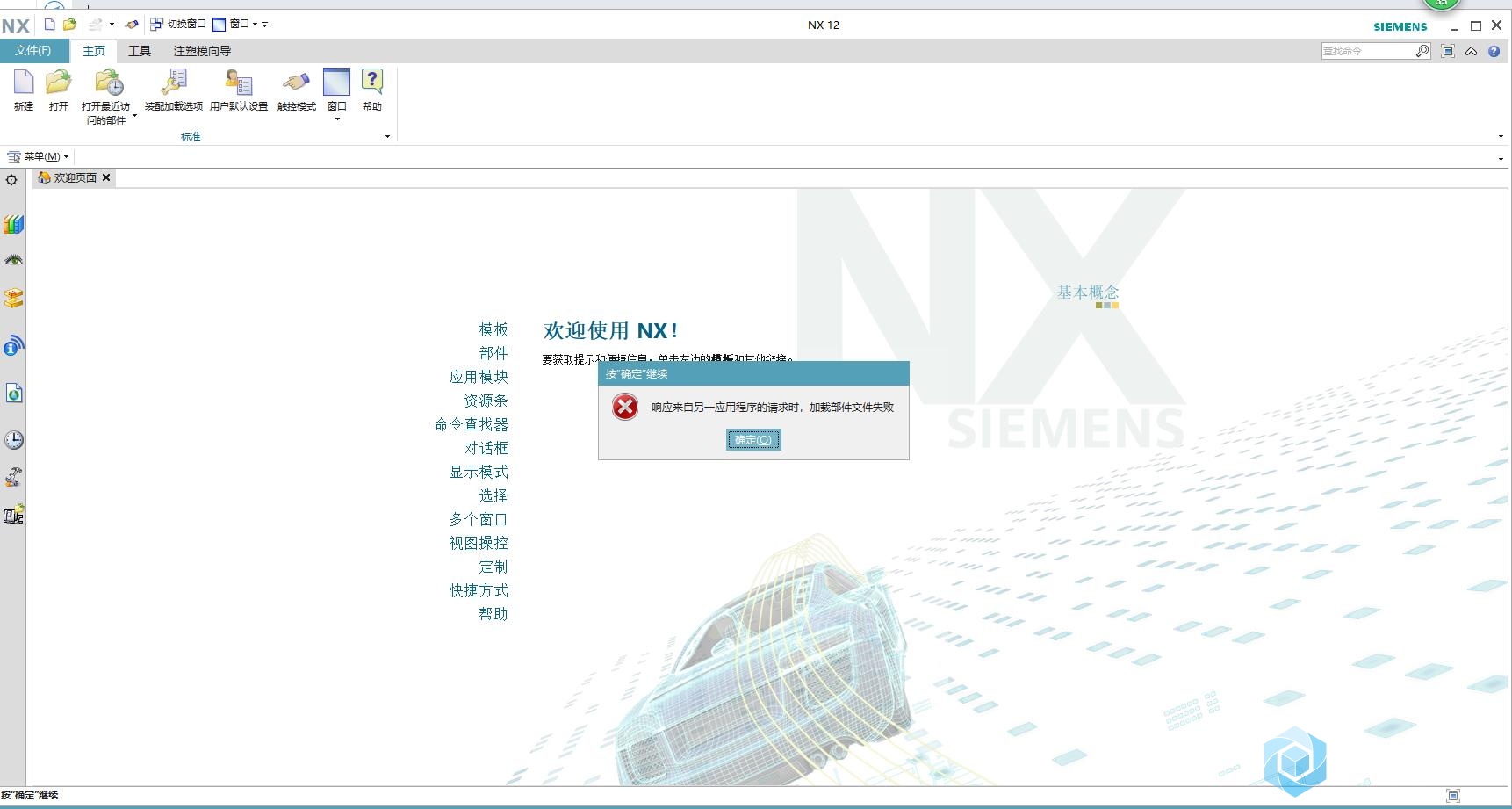Open top border bar options arrow at right

pyautogui.click(x=1501, y=159)
